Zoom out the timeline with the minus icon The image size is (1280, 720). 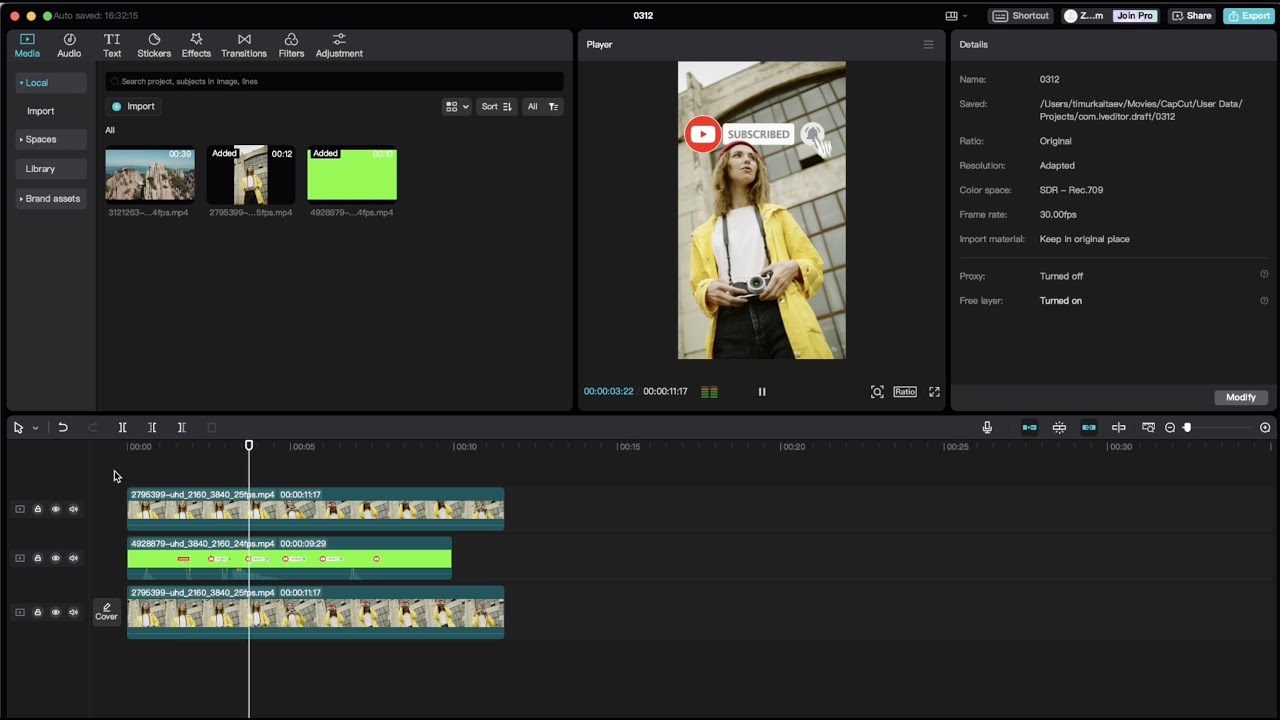coord(1170,427)
